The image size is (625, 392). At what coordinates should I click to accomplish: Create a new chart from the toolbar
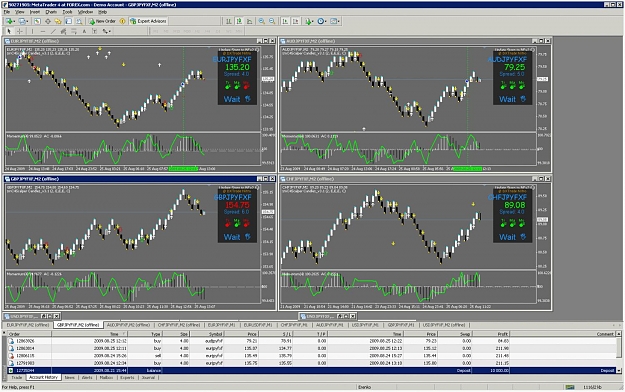pos(10,21)
